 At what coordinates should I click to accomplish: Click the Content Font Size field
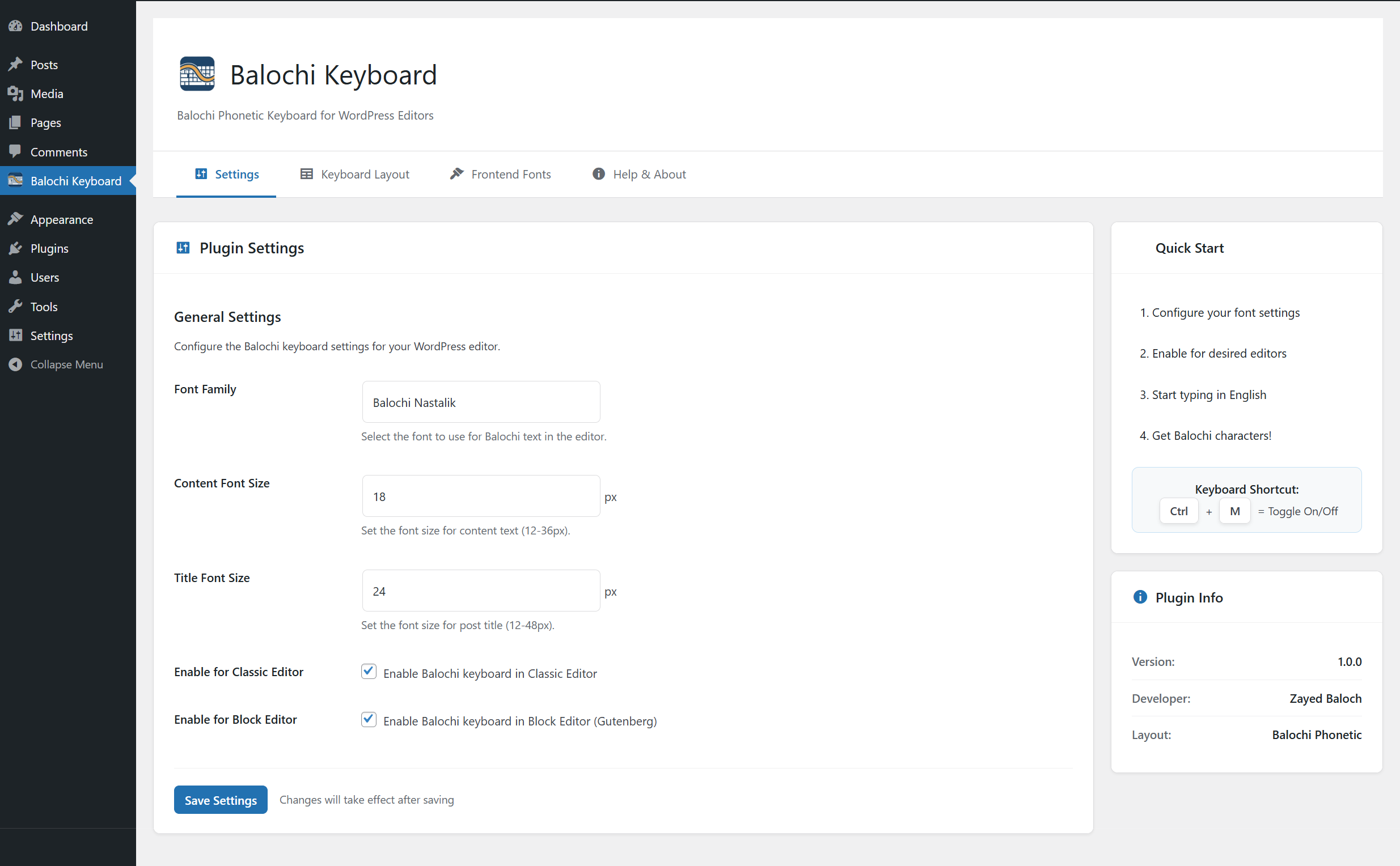[481, 496]
